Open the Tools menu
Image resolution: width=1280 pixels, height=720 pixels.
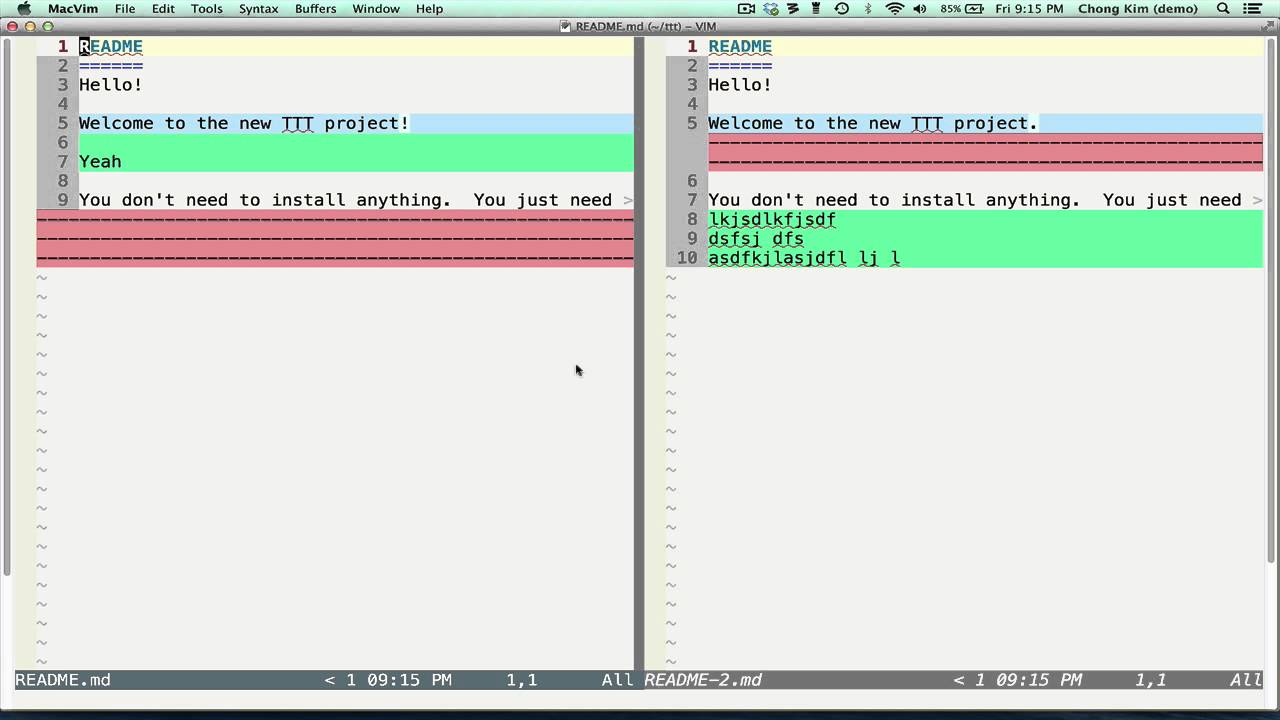pyautogui.click(x=207, y=9)
